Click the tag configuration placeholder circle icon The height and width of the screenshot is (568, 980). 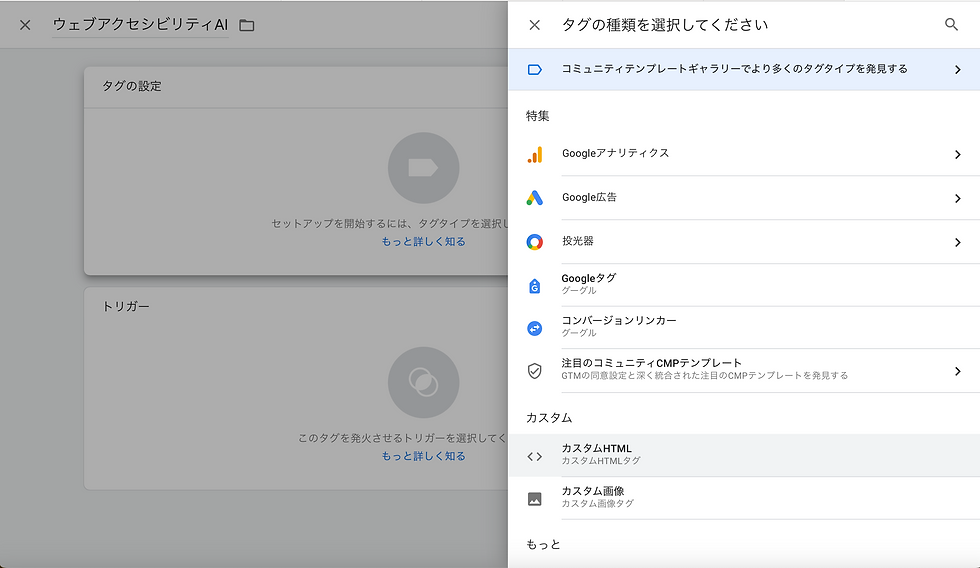[x=423, y=168]
